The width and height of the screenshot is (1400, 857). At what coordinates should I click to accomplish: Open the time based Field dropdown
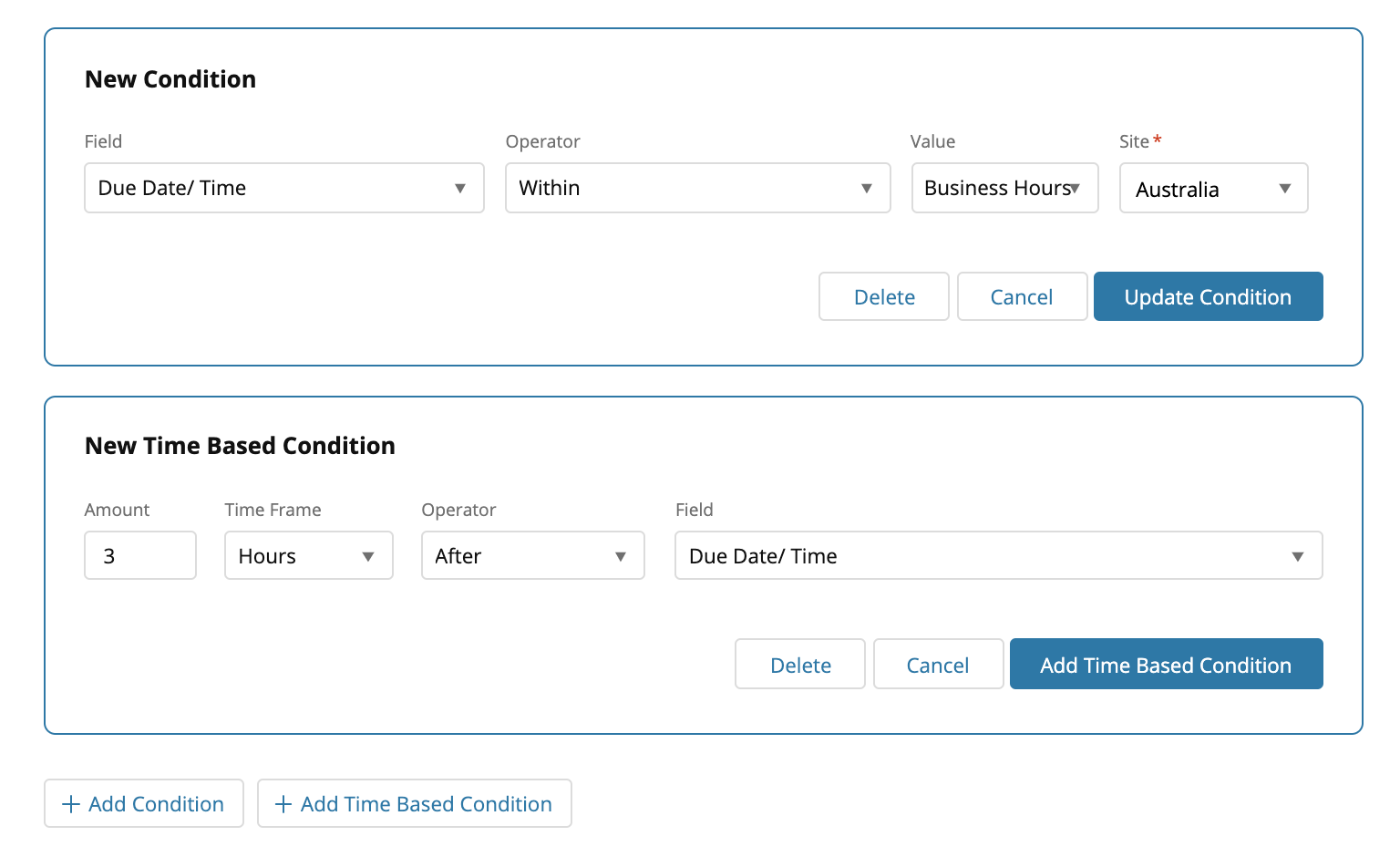(x=998, y=556)
